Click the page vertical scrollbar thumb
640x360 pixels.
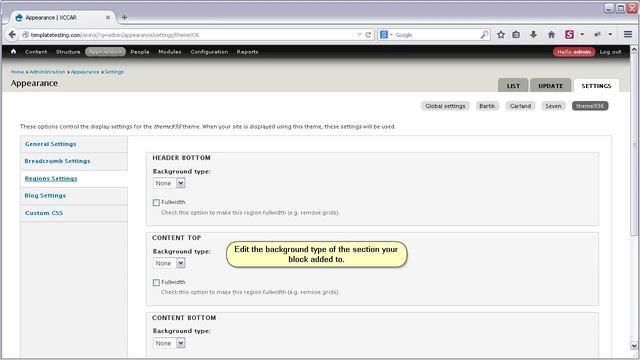pyautogui.click(x=634, y=145)
